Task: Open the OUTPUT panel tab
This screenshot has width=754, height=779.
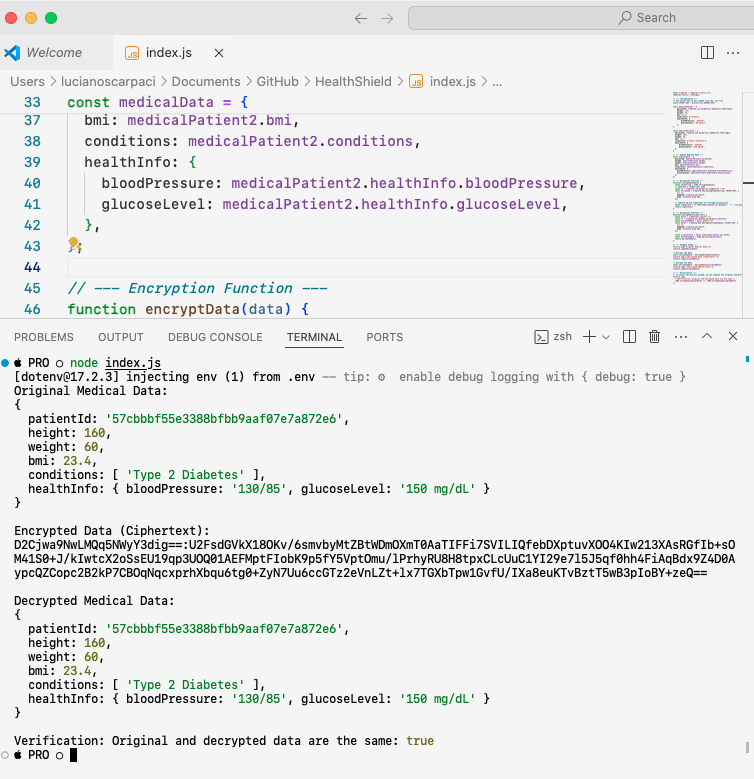Action: pyautogui.click(x=121, y=337)
